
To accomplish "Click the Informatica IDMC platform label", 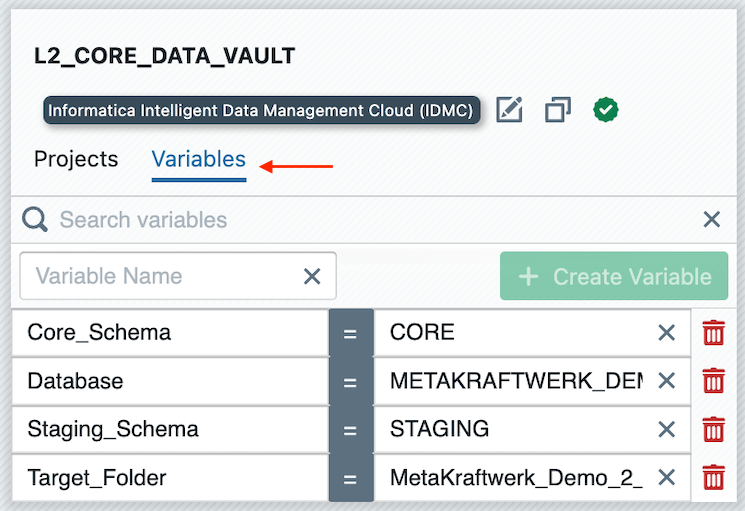I will point(261,110).
